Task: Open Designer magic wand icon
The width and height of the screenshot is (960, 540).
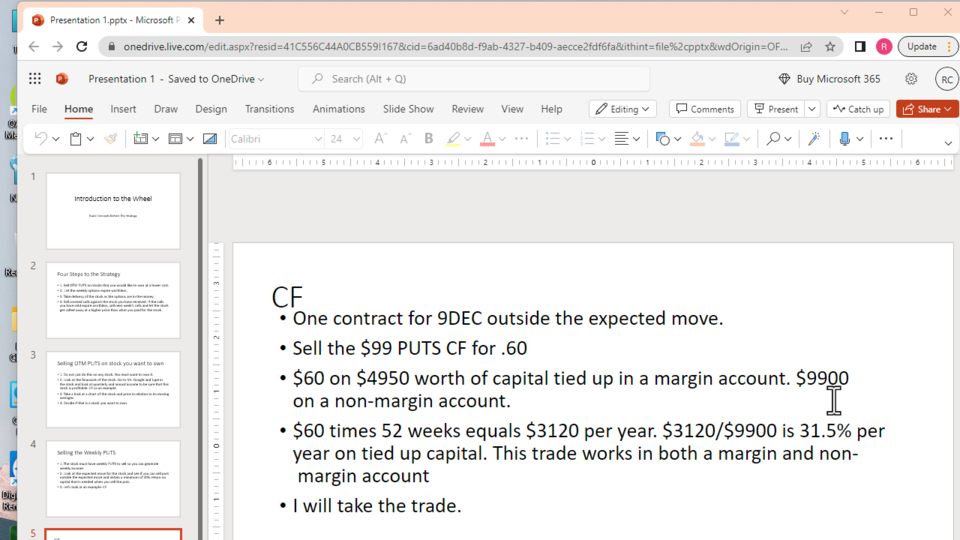Action: pos(814,139)
